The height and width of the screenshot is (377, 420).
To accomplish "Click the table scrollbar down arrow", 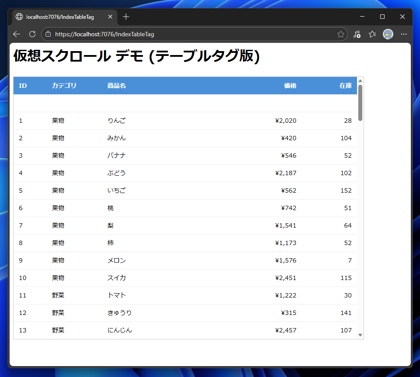I will click(360, 335).
